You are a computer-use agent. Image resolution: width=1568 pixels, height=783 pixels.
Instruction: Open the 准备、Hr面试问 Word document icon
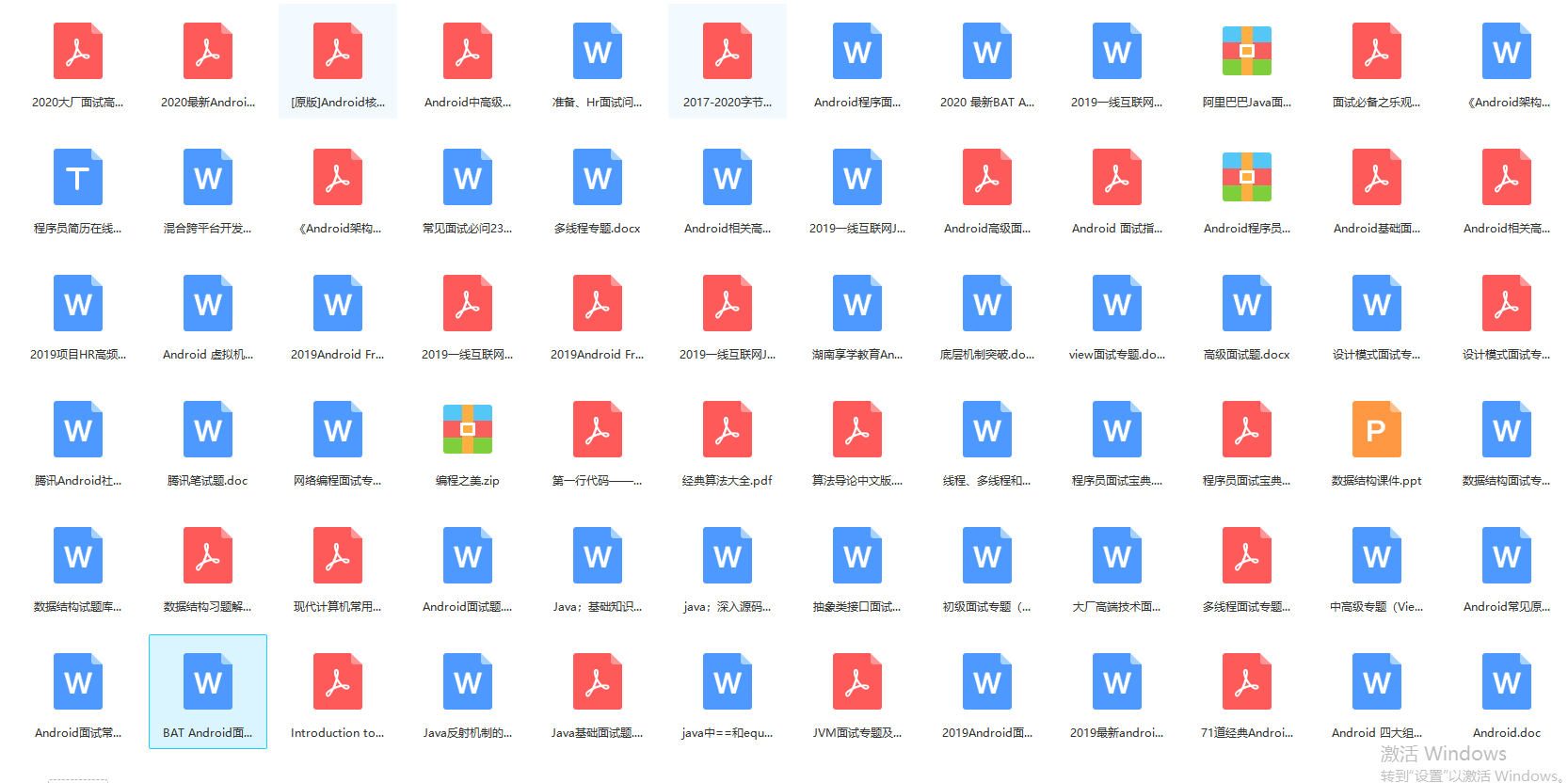(x=598, y=51)
